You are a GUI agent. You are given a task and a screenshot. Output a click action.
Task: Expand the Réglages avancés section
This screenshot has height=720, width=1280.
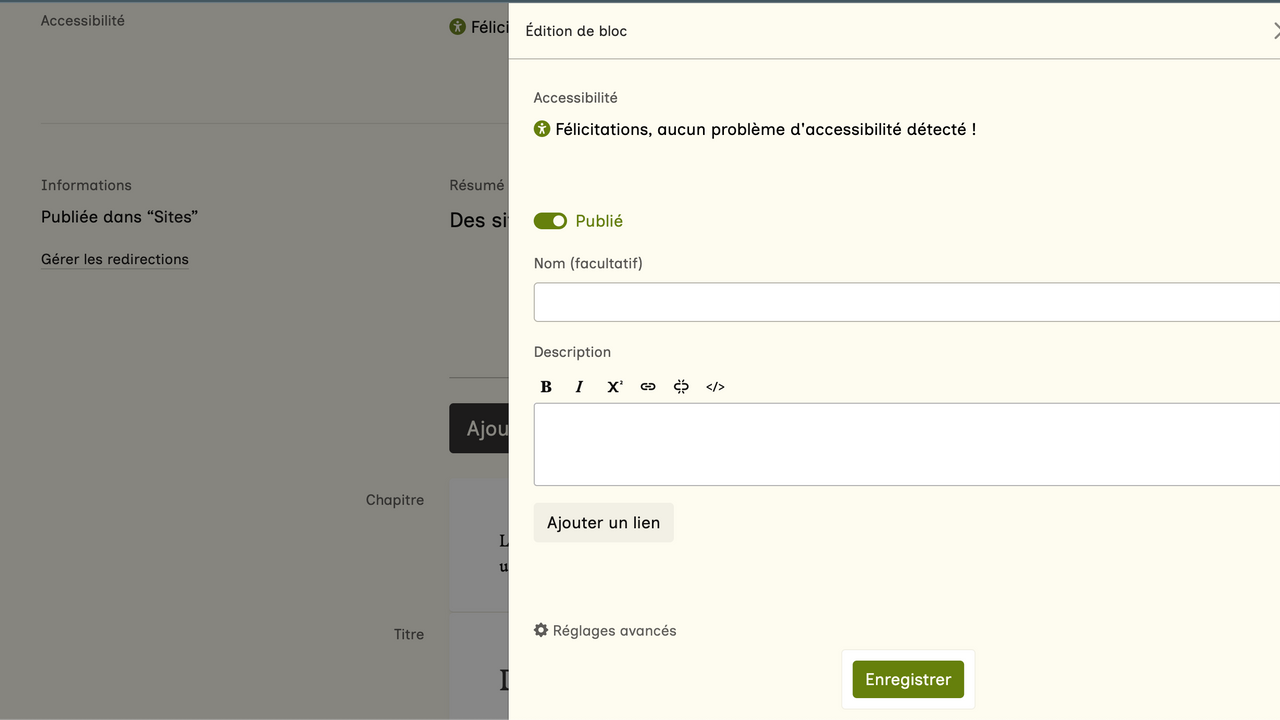tap(614, 631)
